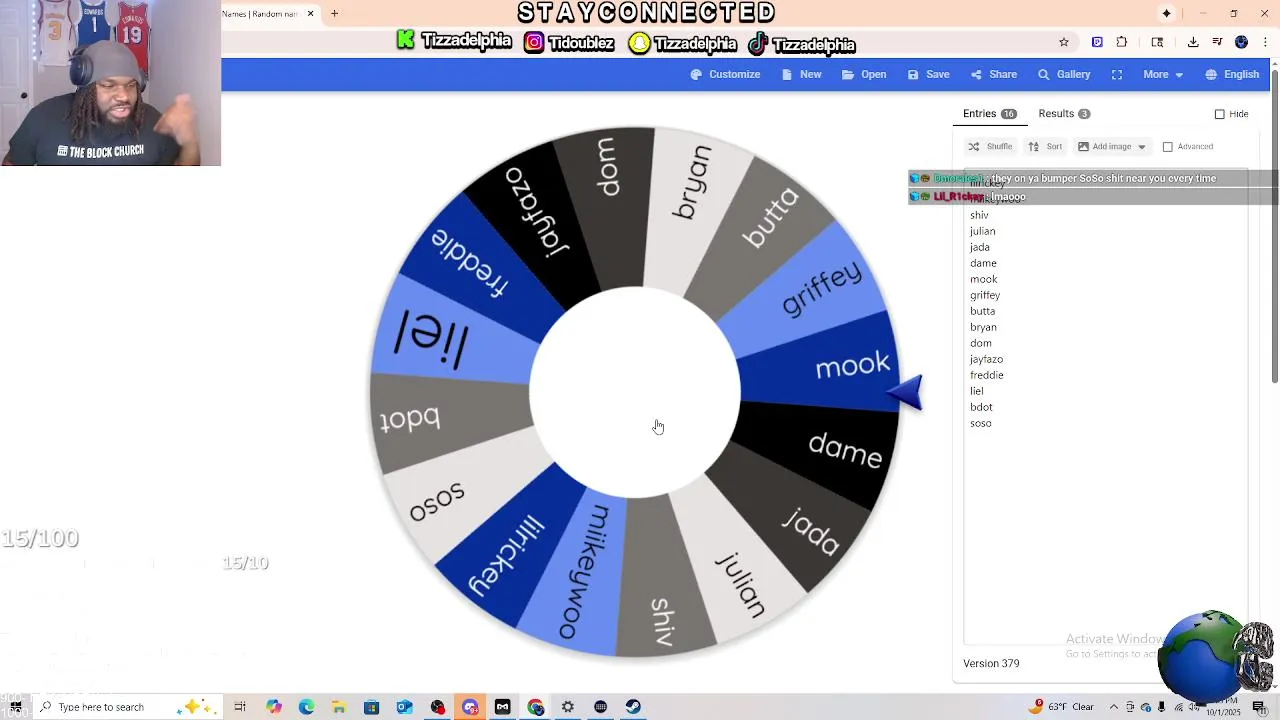Click the Gemini sparkle icon in title bar
This screenshot has width=1280, height=720.
pos(1166,13)
